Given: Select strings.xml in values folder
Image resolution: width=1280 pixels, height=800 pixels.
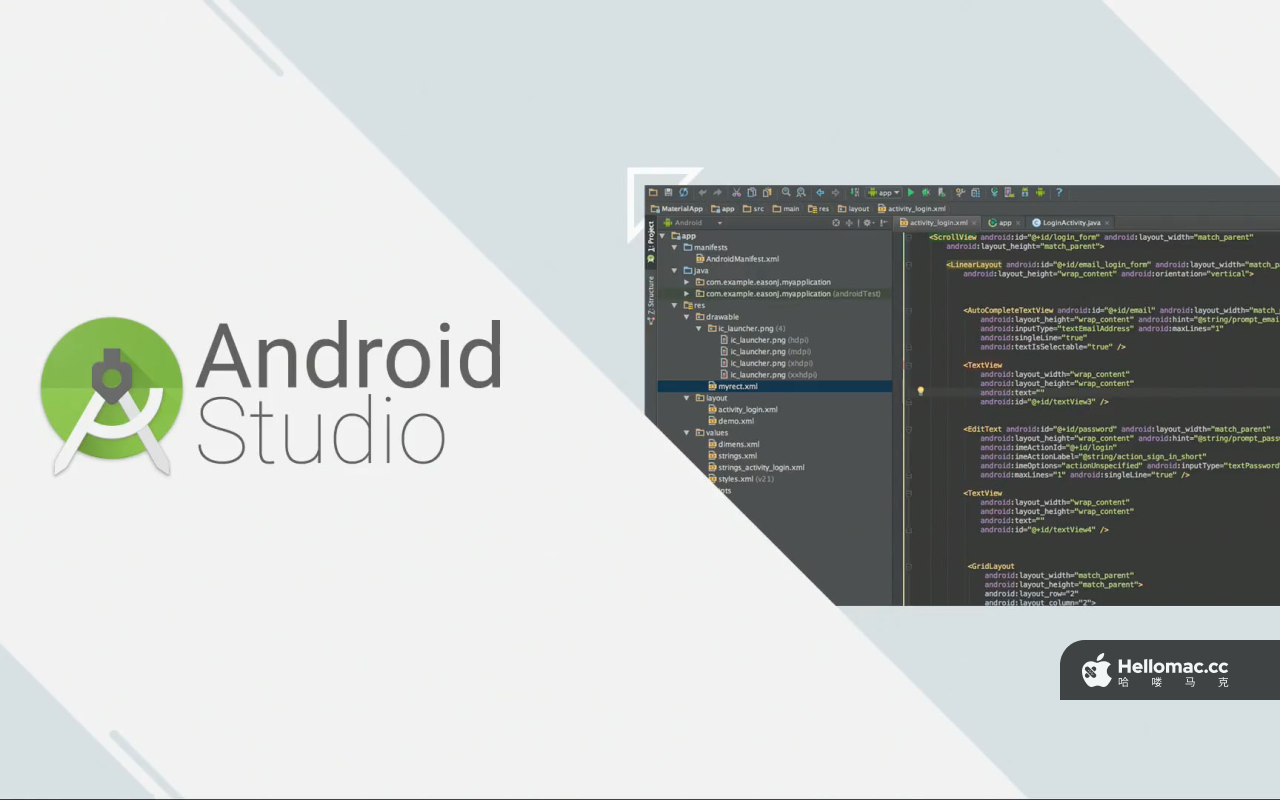Looking at the screenshot, I should tap(731, 456).
